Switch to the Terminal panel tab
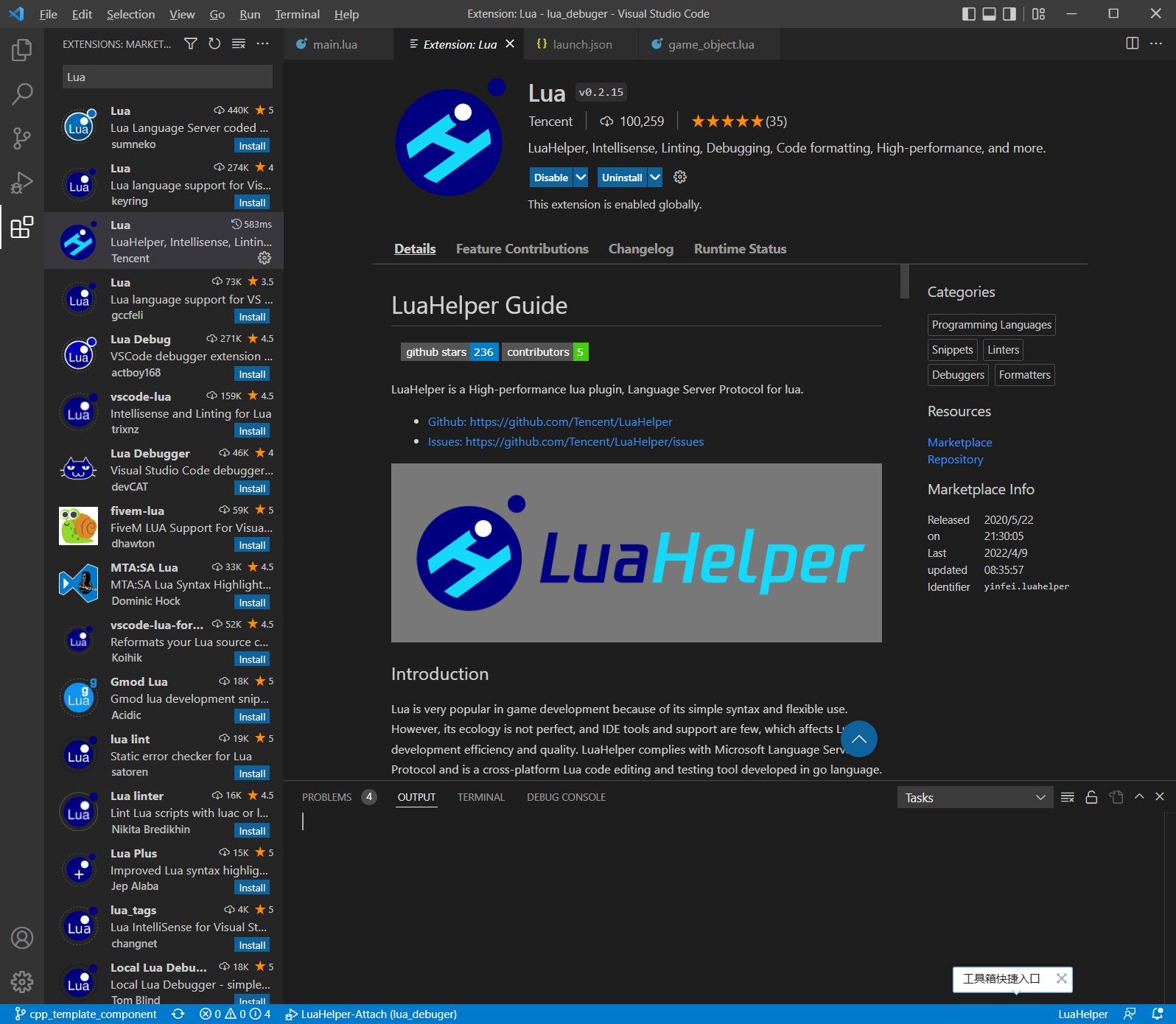Screen dimensions: 1176x1024 click(x=481, y=797)
